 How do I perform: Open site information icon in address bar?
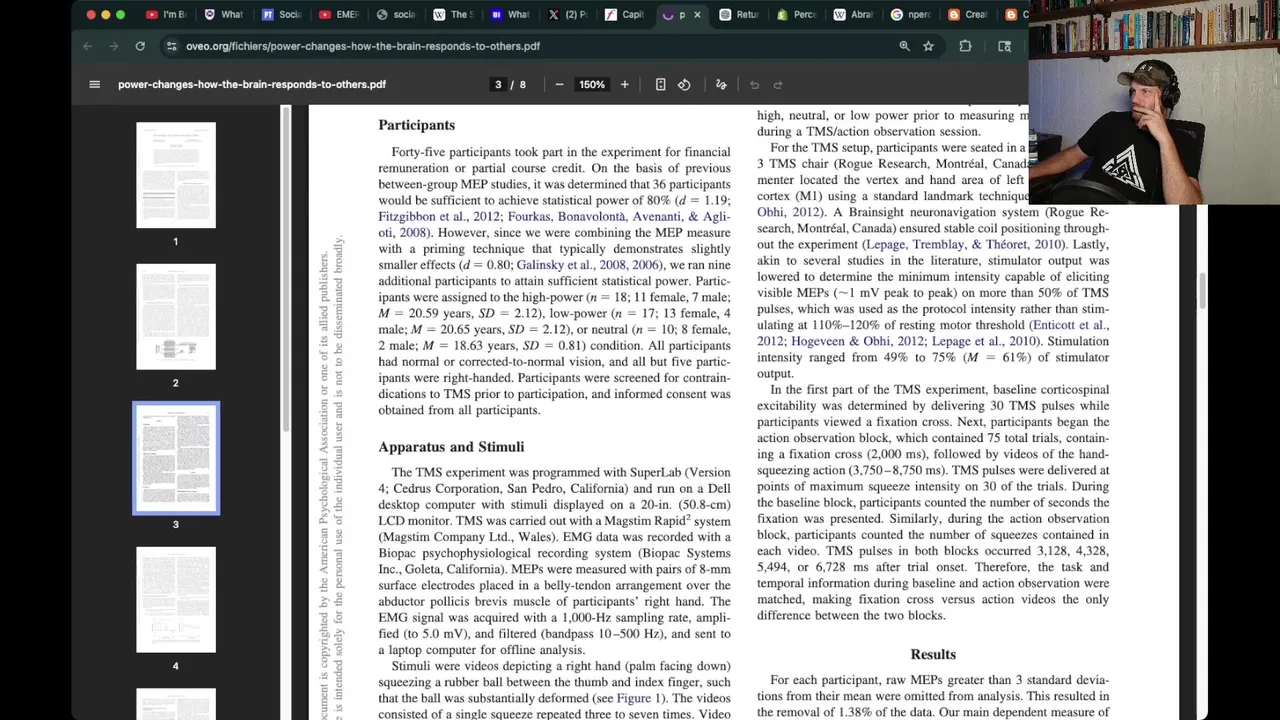[x=172, y=46]
